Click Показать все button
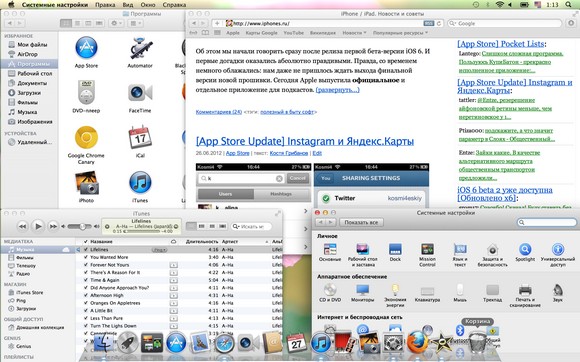The height and width of the screenshot is (362, 580). pos(361,222)
